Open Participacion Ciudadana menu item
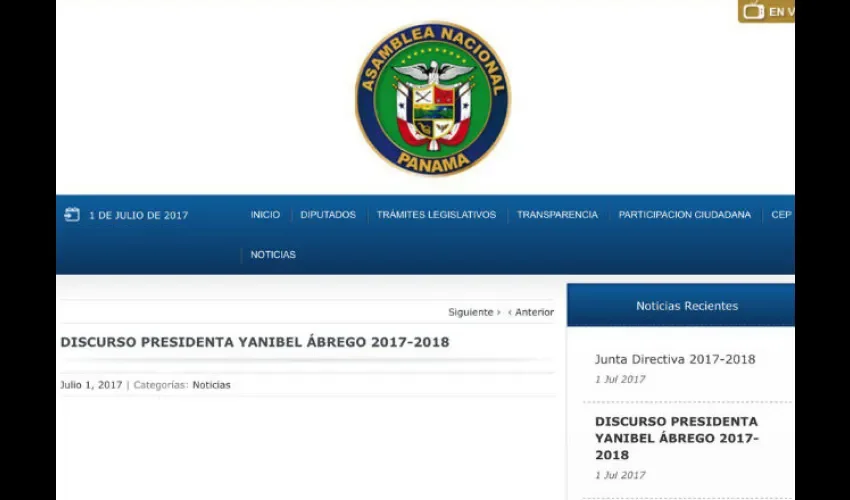The image size is (850, 500). click(685, 215)
